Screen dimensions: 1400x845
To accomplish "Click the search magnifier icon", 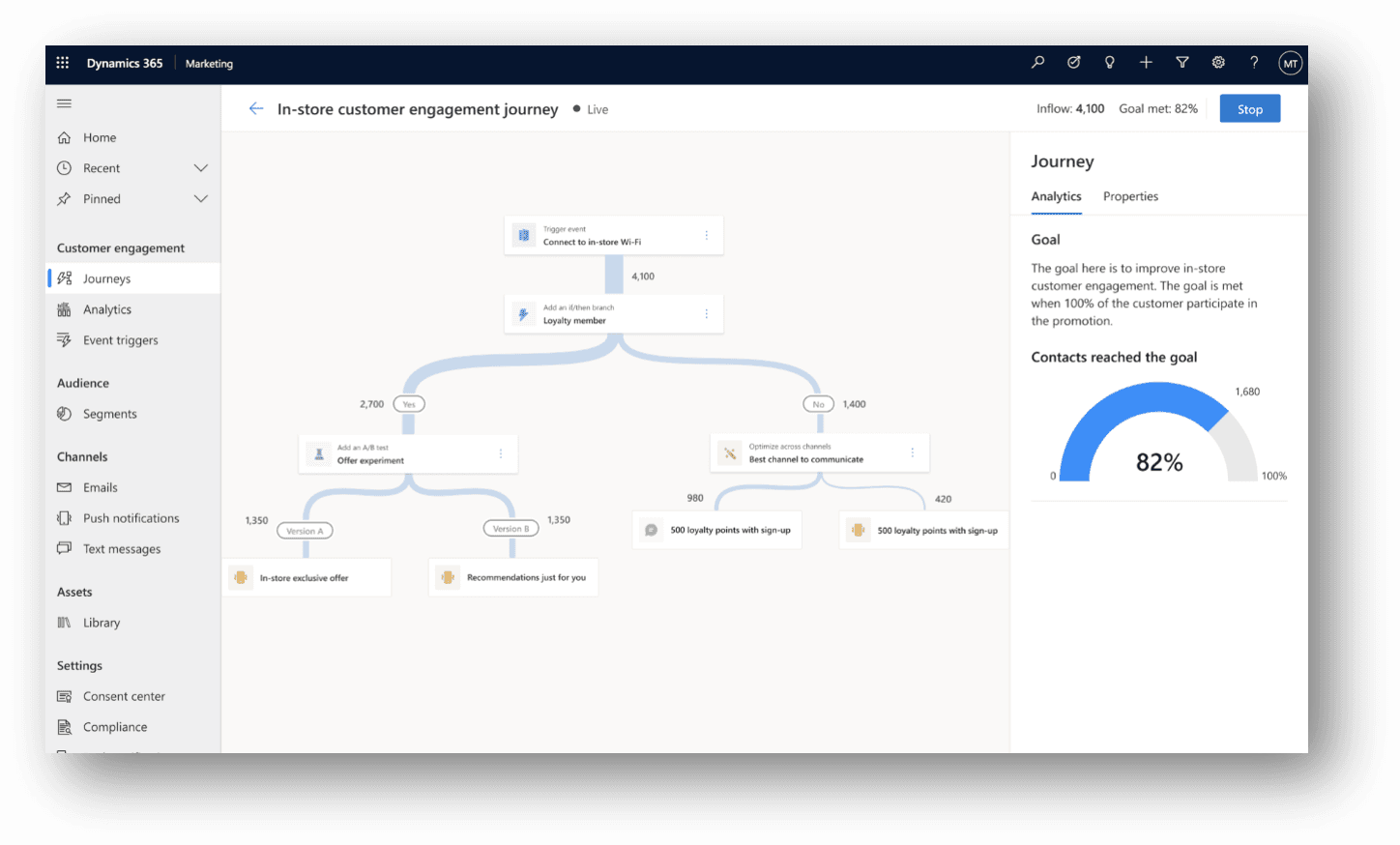I will [x=1037, y=63].
